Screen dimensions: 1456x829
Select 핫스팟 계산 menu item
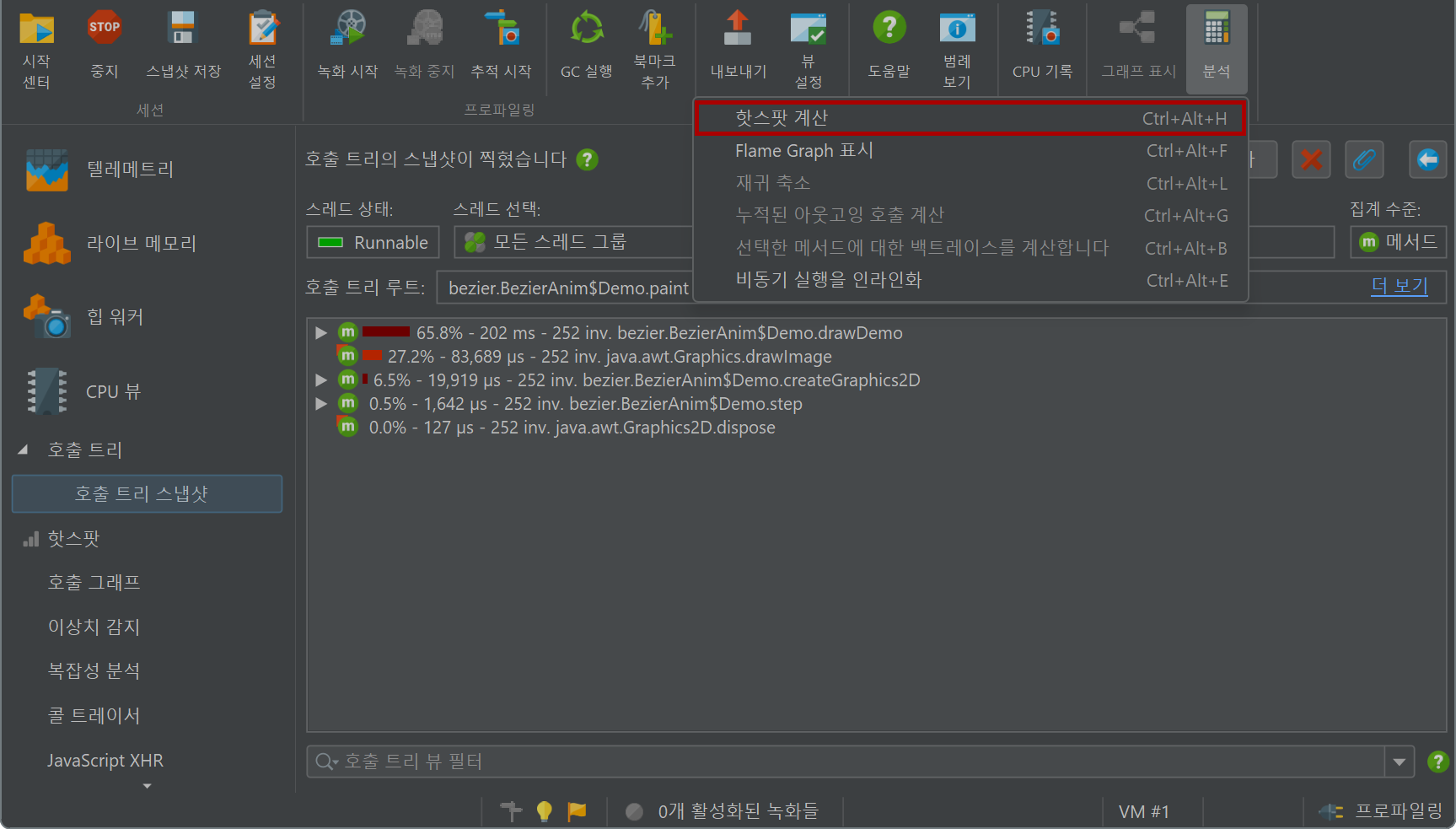(x=970, y=118)
